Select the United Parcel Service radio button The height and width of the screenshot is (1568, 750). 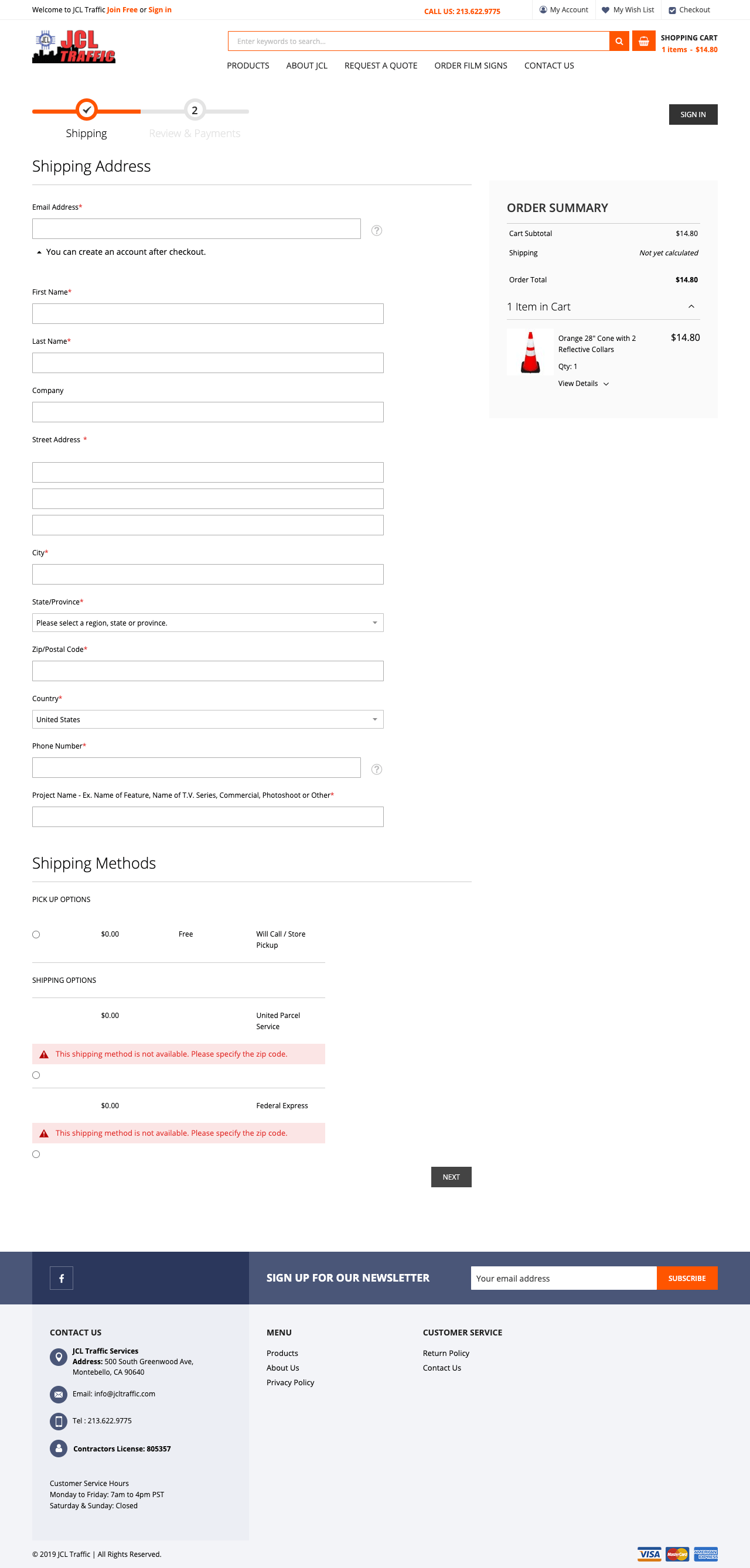[36, 1075]
